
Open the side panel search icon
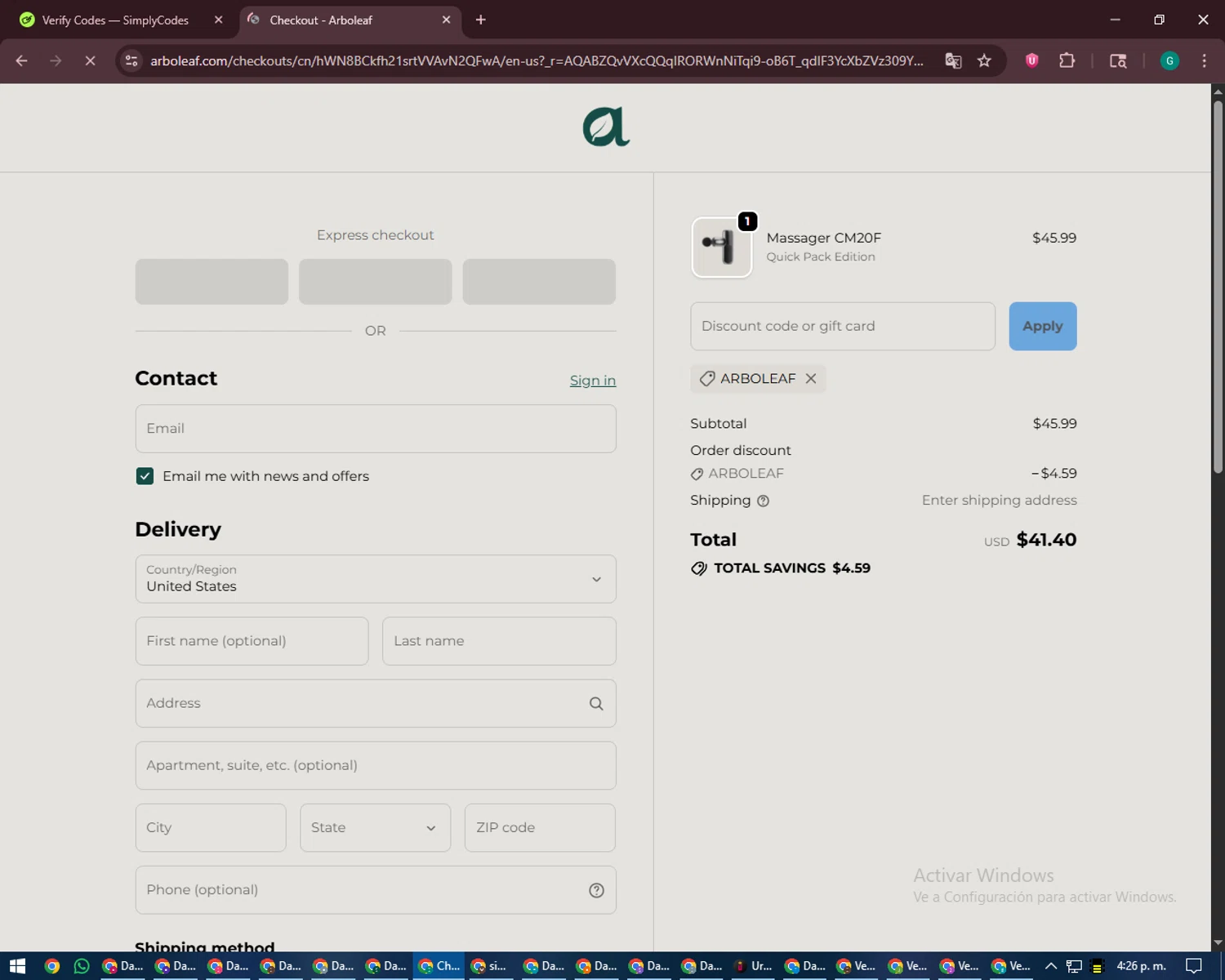pos(1118,60)
